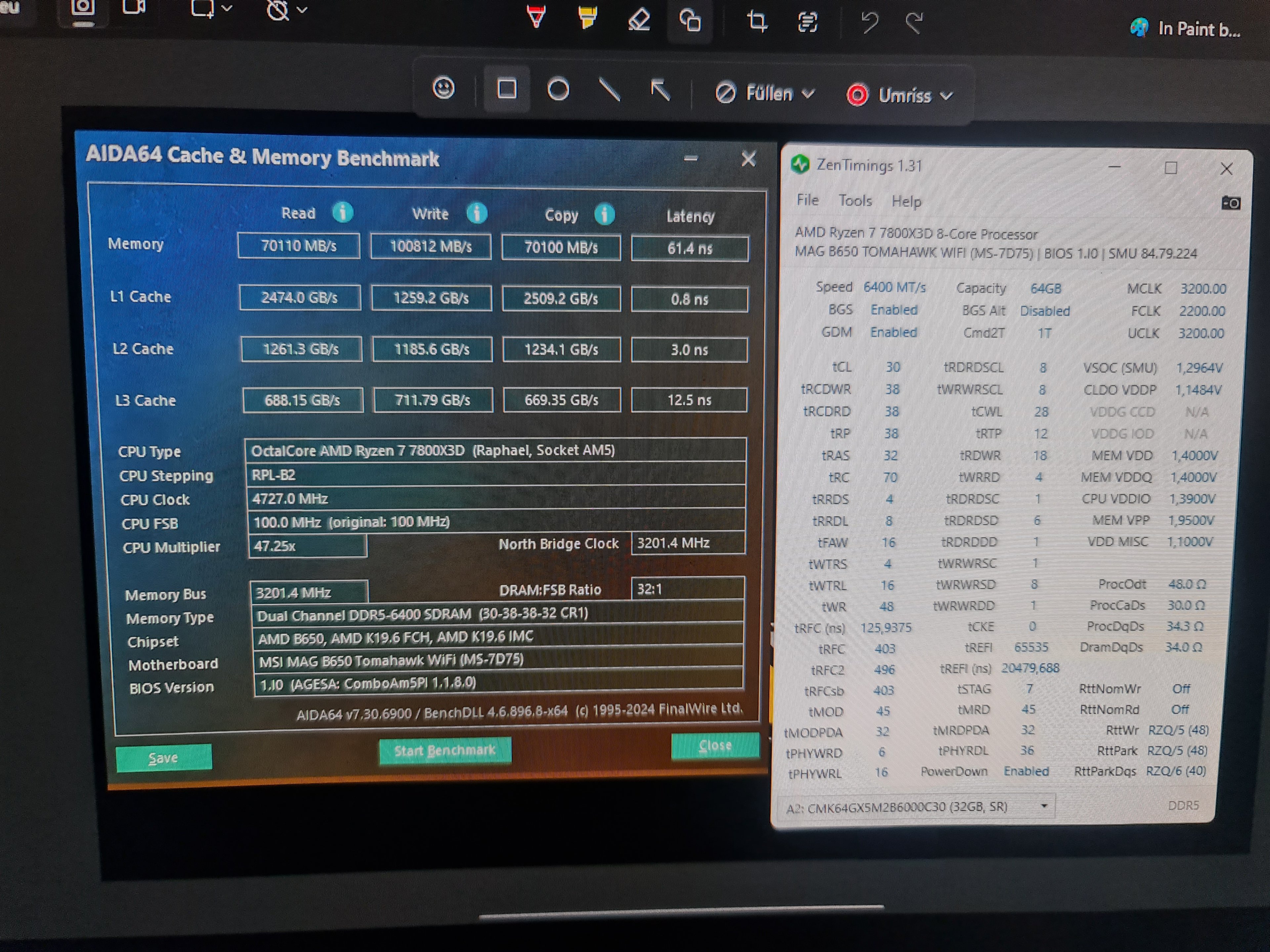This screenshot has height=952, width=1270.
Task: Choose the arrow shape tool
Action: 660,90
